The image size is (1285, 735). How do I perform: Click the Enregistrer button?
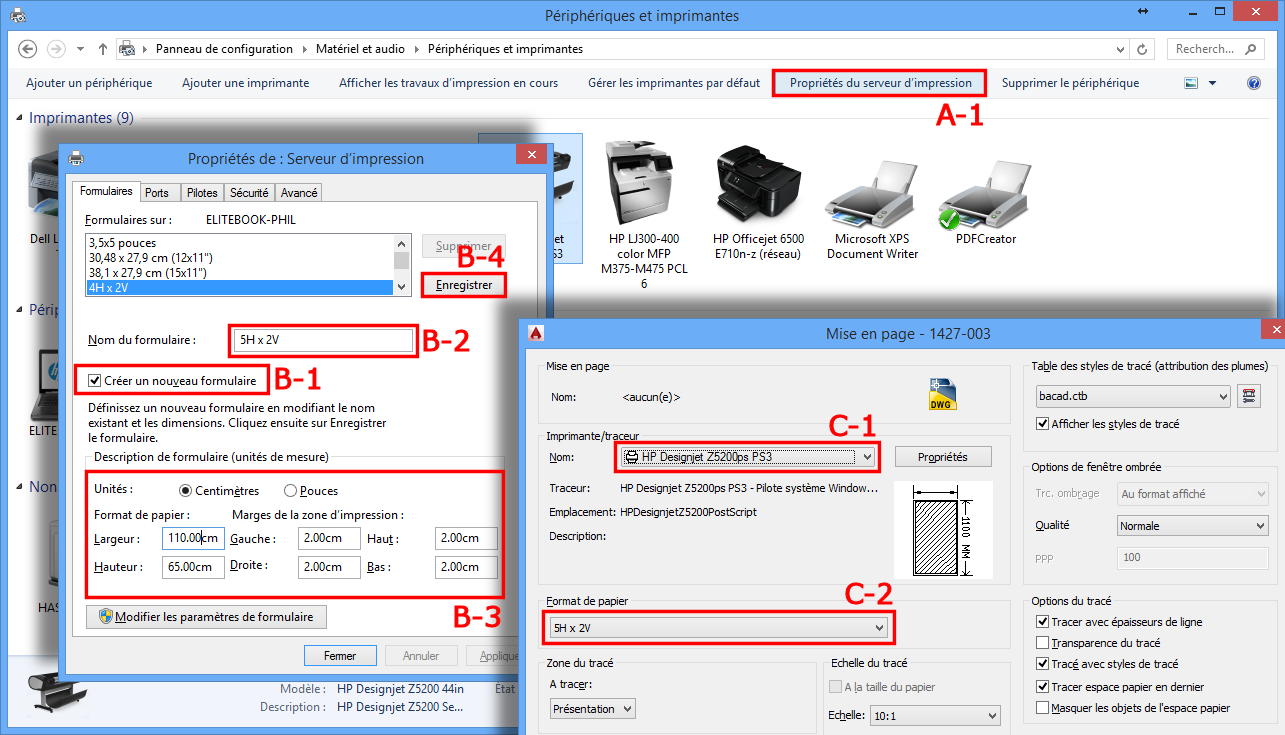464,285
